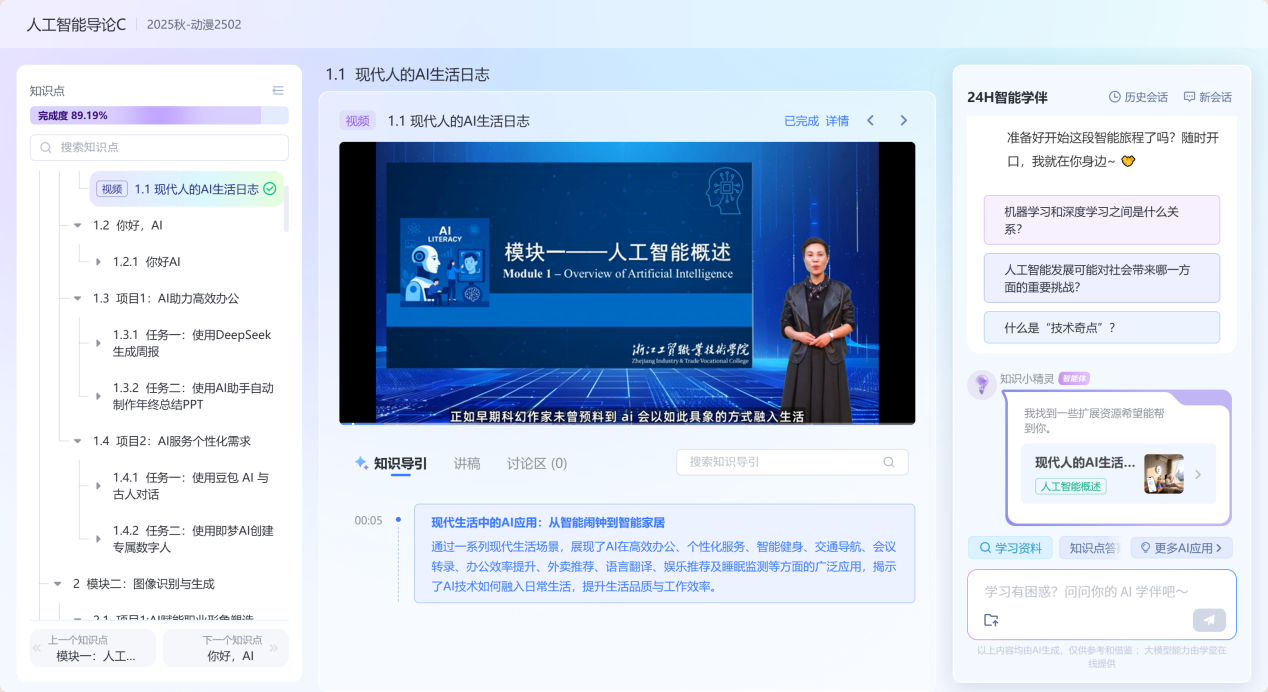The width and height of the screenshot is (1268, 692).
Task: Click 下一个知识点 你好，AI button
Action: pos(225,648)
